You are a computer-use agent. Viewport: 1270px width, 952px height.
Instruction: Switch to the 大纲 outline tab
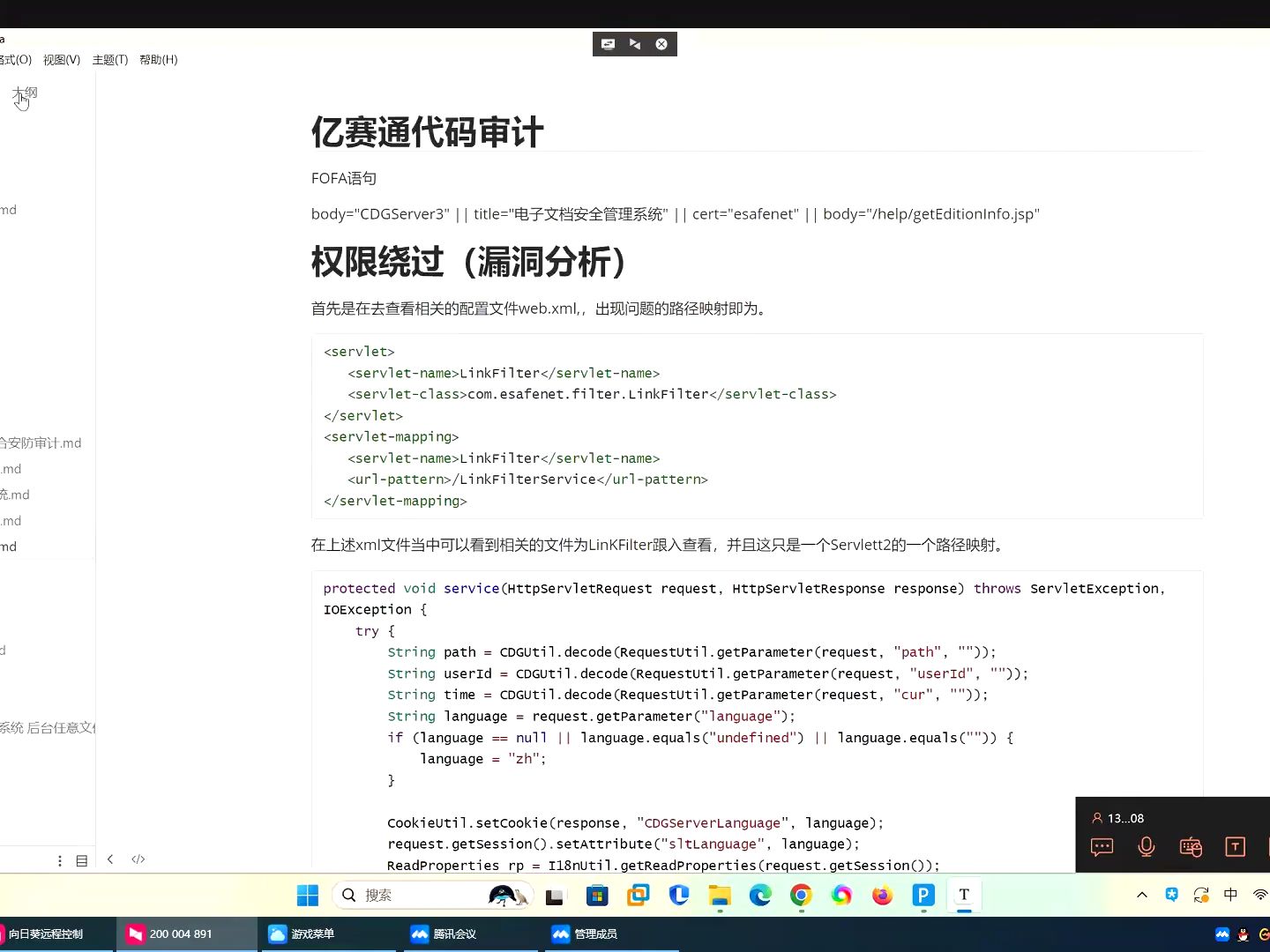pos(26,93)
